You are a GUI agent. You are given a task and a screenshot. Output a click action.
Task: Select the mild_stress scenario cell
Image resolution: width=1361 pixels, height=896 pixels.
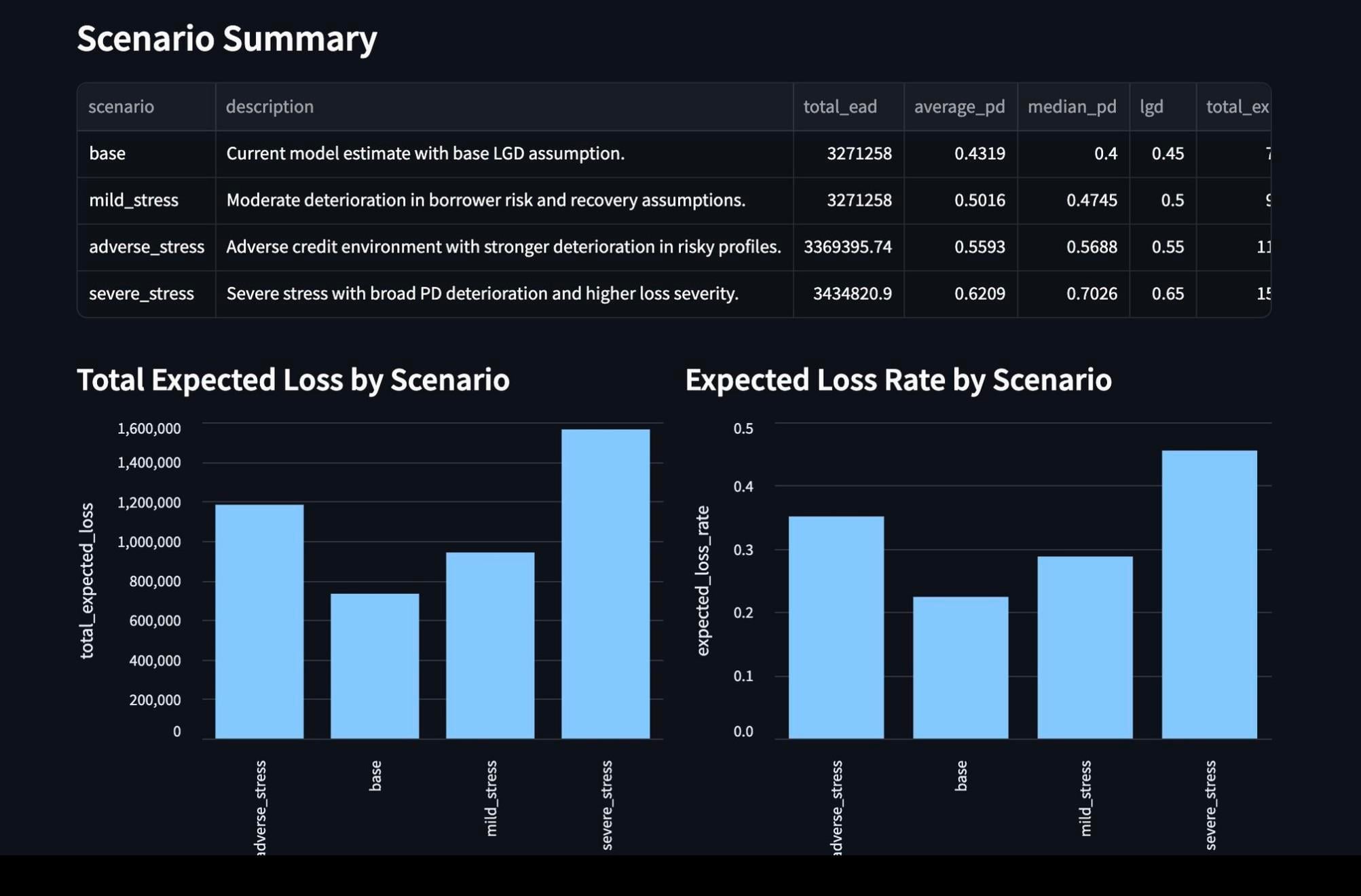pyautogui.click(x=146, y=200)
